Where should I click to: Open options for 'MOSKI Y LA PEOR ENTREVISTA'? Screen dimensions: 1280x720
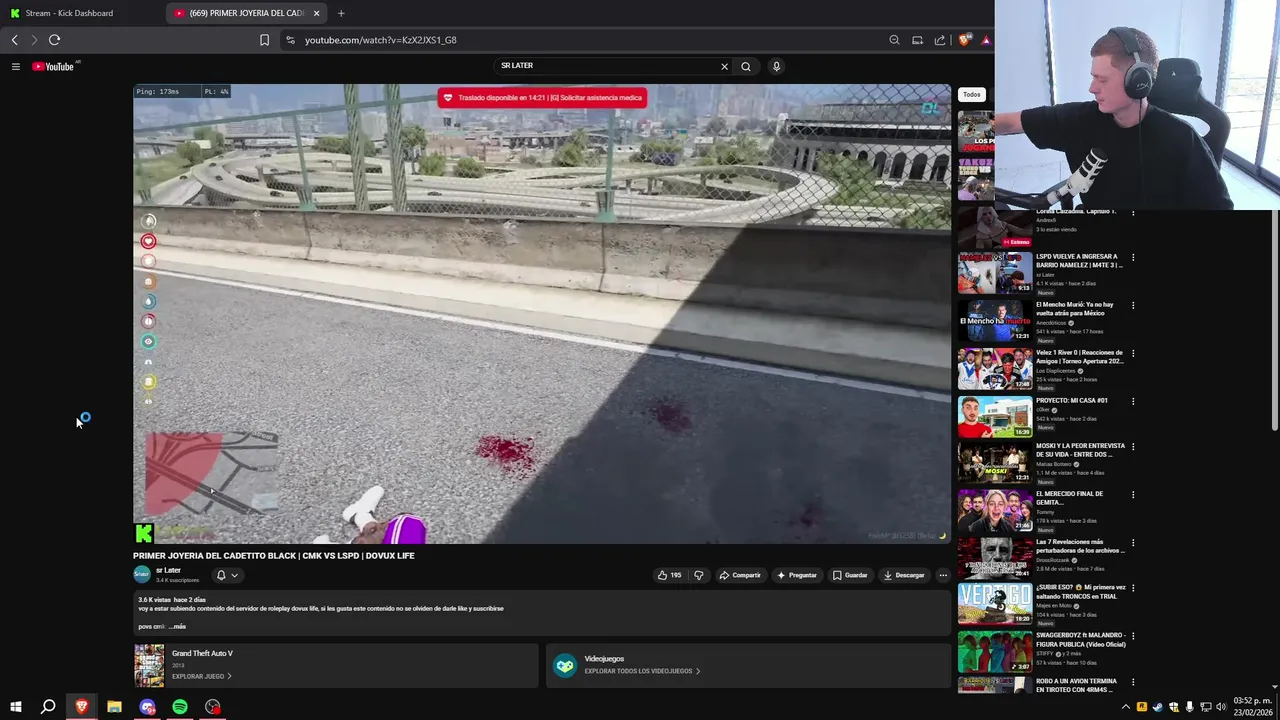pos(1133,447)
